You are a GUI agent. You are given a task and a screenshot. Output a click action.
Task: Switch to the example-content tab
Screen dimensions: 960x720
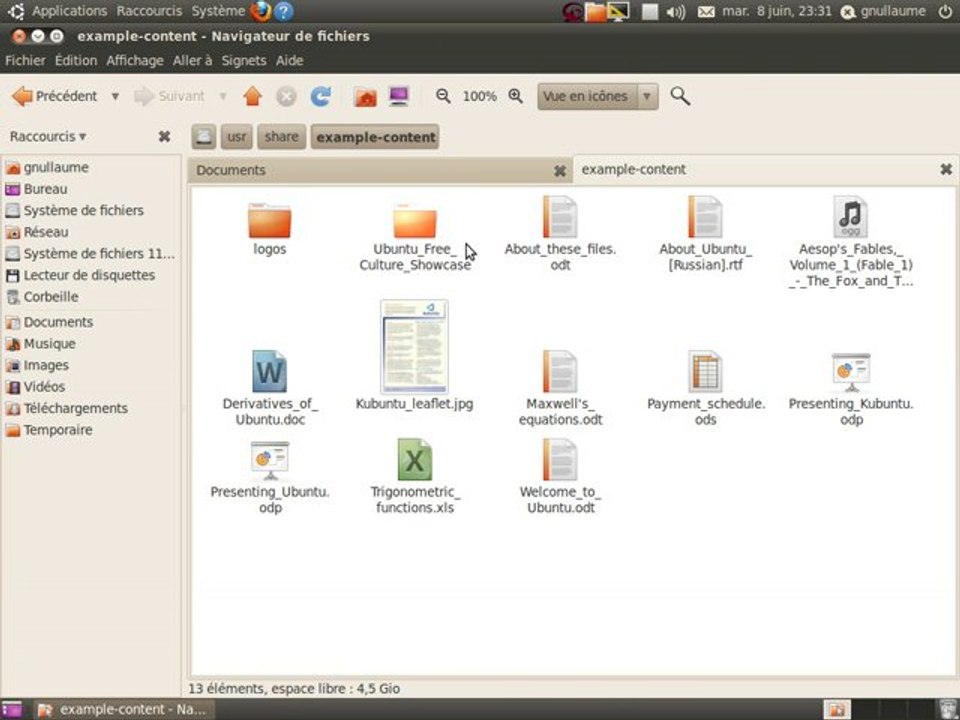tap(765, 170)
